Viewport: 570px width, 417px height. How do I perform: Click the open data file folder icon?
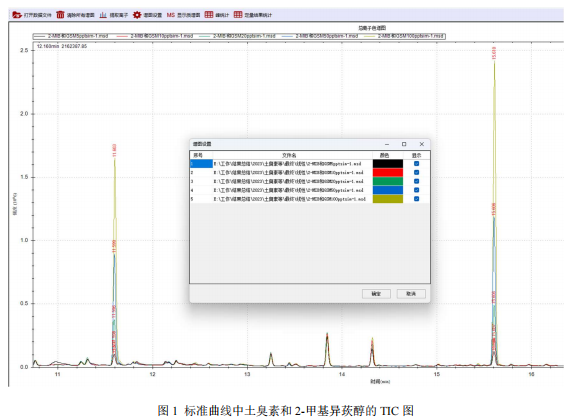pyautogui.click(x=17, y=15)
